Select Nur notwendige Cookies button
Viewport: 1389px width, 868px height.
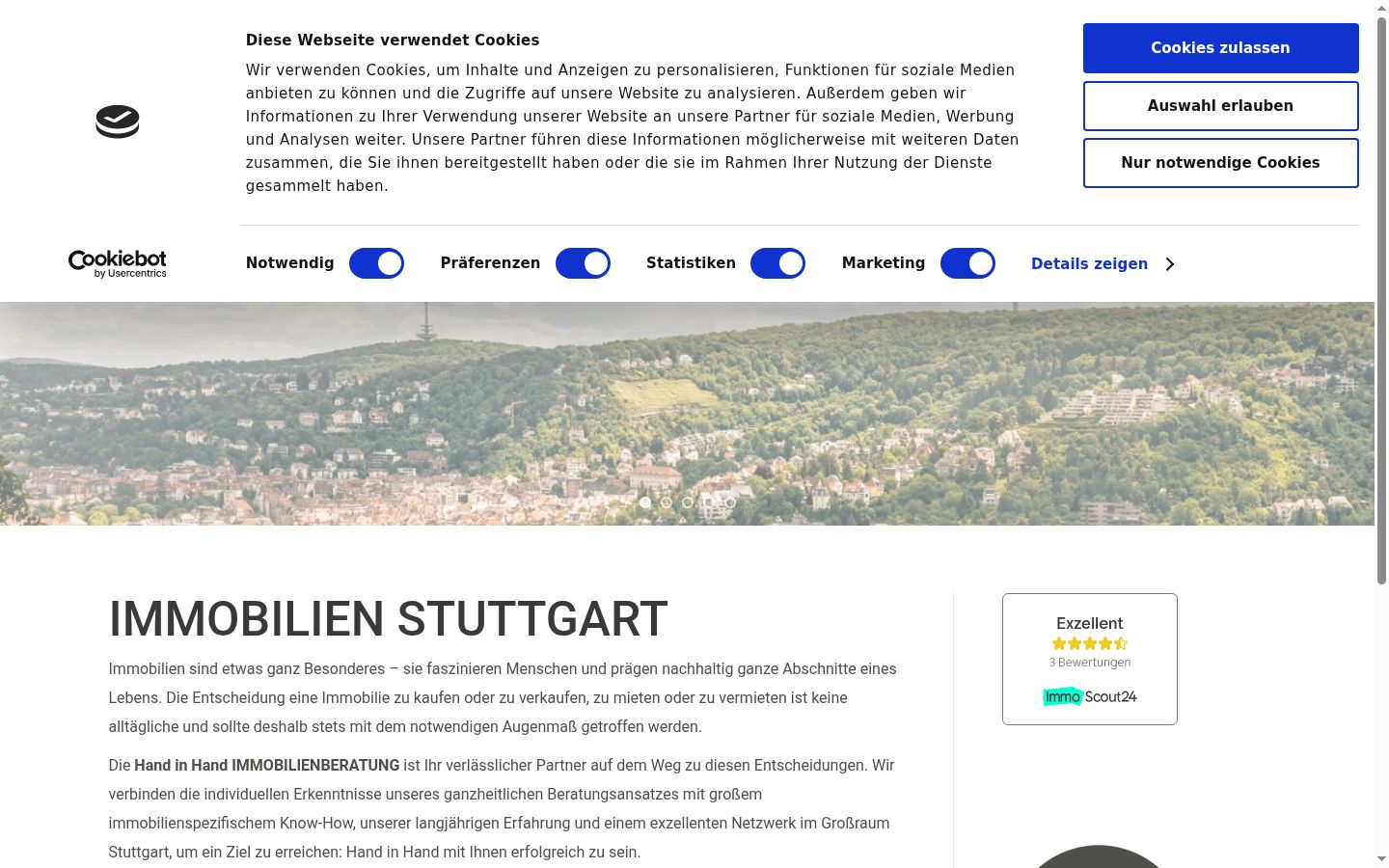point(1220,163)
